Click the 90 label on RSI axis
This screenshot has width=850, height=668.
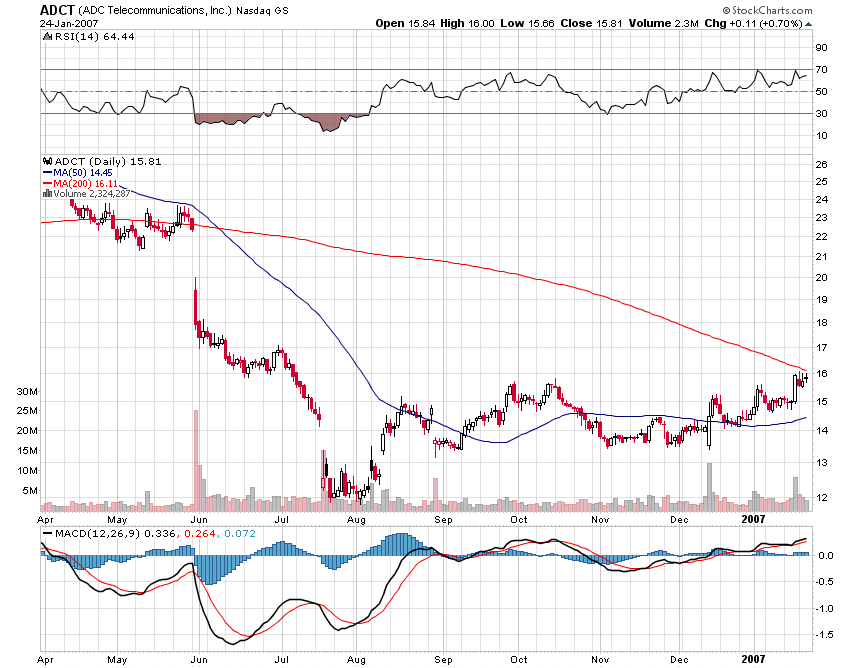[x=821, y=48]
